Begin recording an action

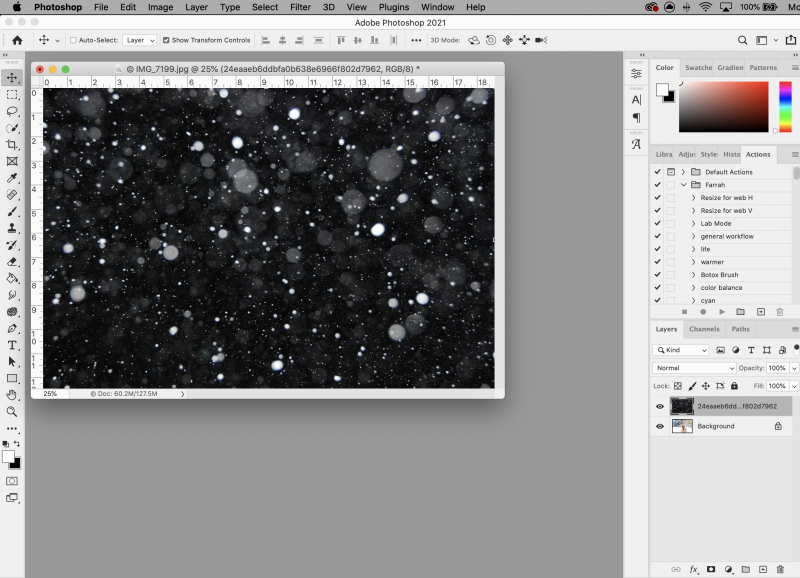pyautogui.click(x=703, y=312)
